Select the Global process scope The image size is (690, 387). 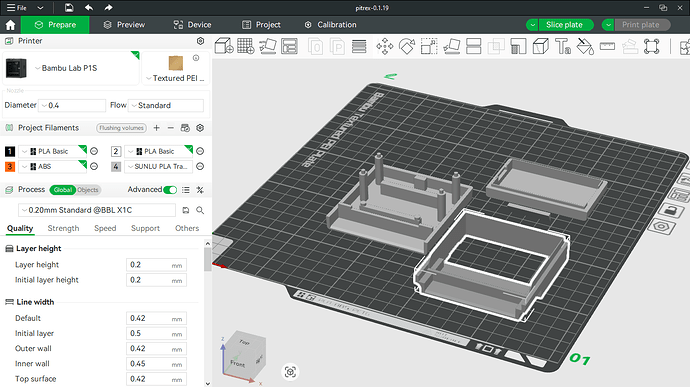[x=62, y=190]
